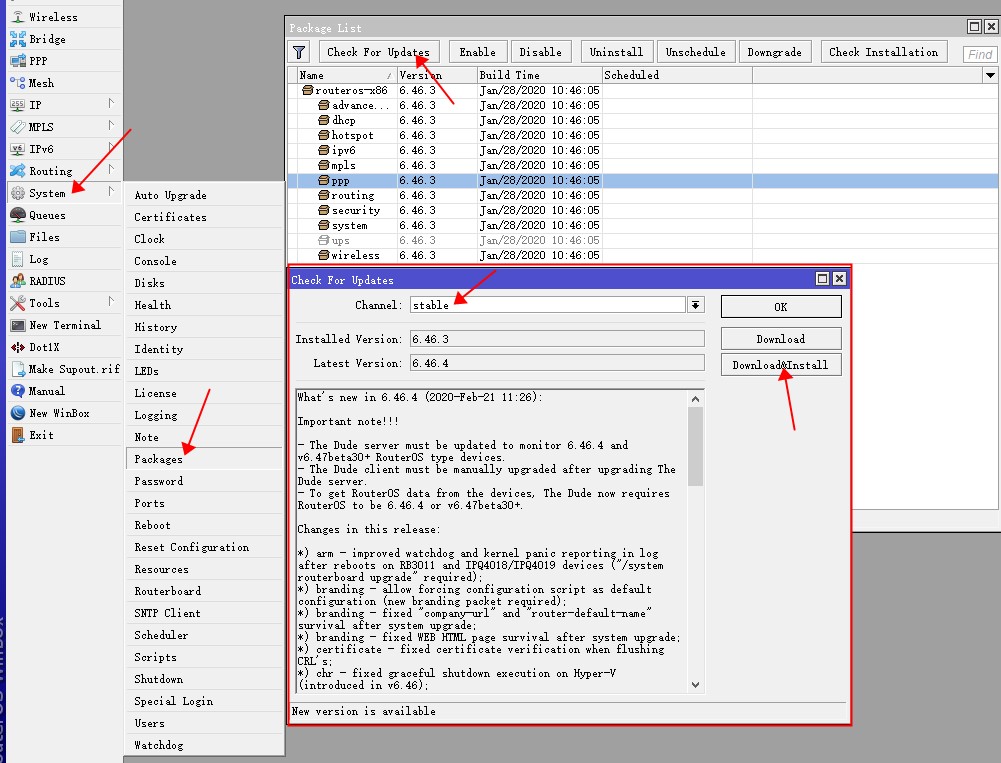Click the changelog scrollbar down arrow

click(696, 685)
